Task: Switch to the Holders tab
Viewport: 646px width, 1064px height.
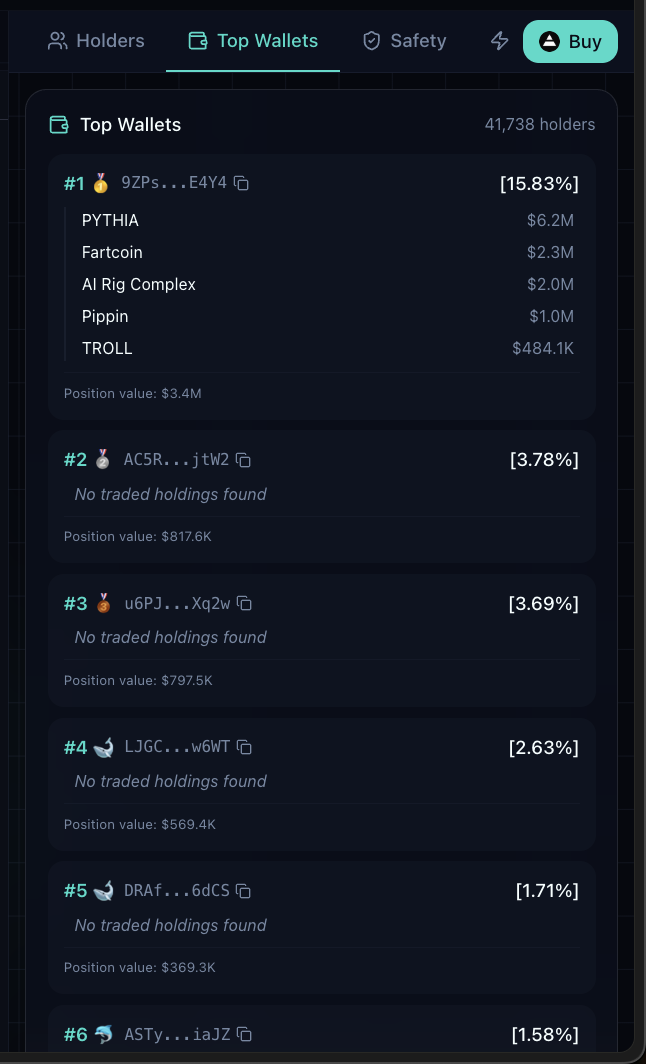Action: 96,41
